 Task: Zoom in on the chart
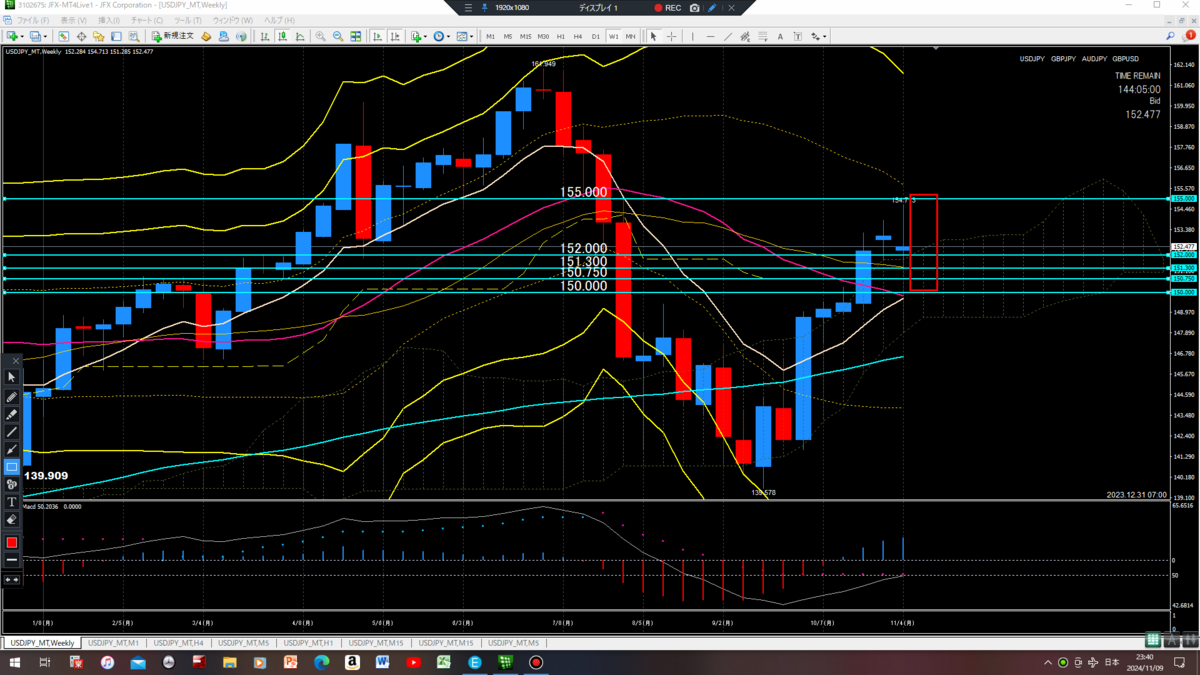coord(320,36)
